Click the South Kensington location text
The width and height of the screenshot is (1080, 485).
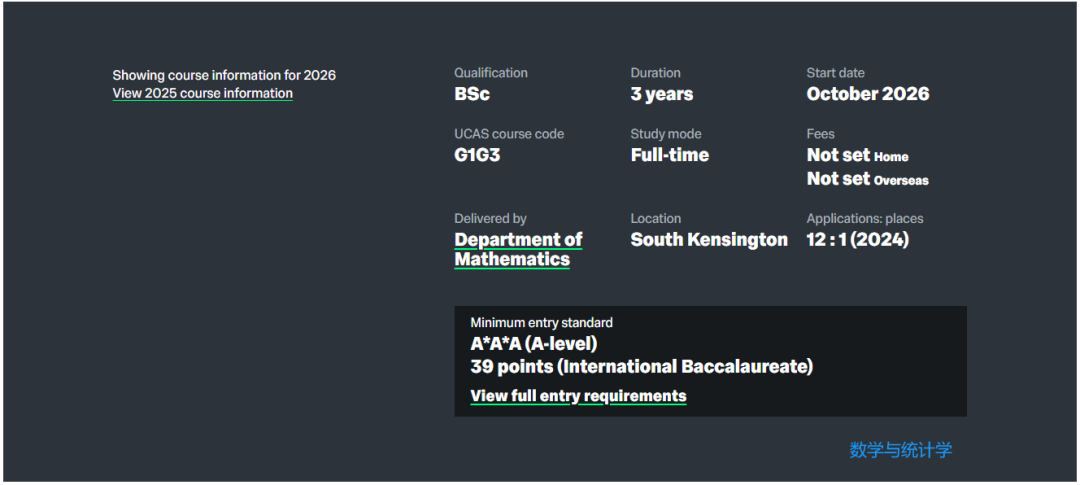pos(708,240)
